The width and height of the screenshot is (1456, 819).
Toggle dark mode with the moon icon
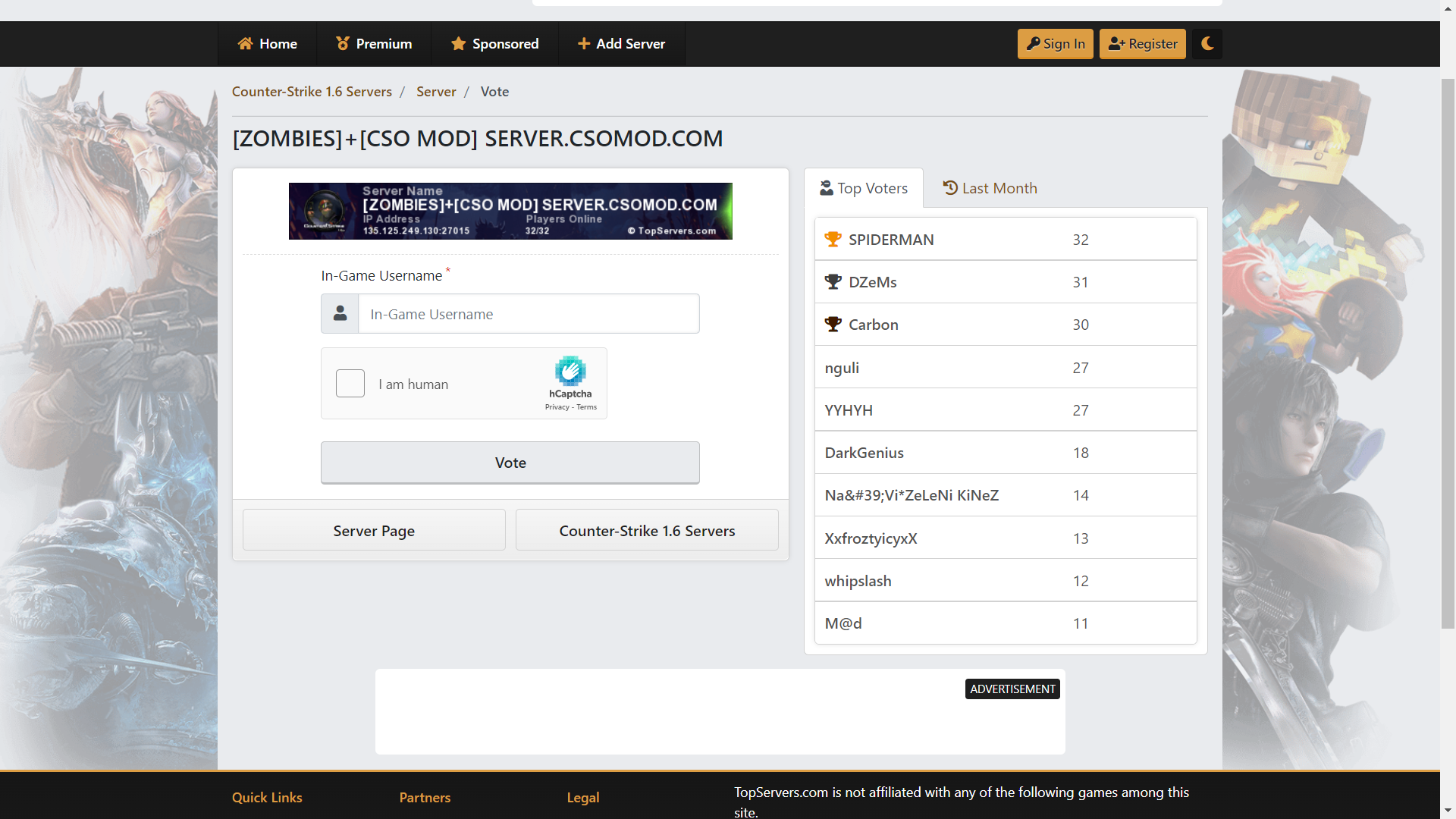point(1207,44)
